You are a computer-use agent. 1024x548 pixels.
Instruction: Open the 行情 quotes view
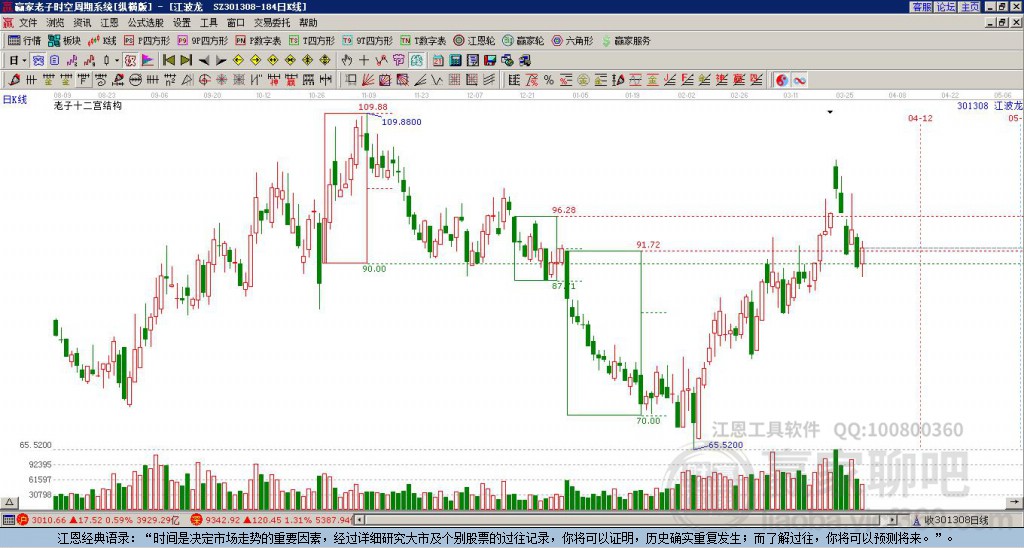click(x=24, y=40)
